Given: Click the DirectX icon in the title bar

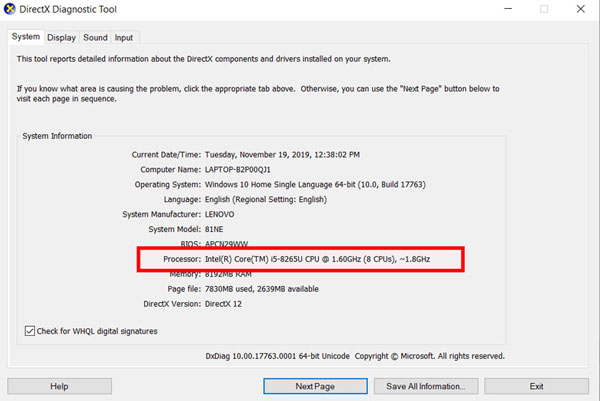Looking at the screenshot, I should (12, 9).
